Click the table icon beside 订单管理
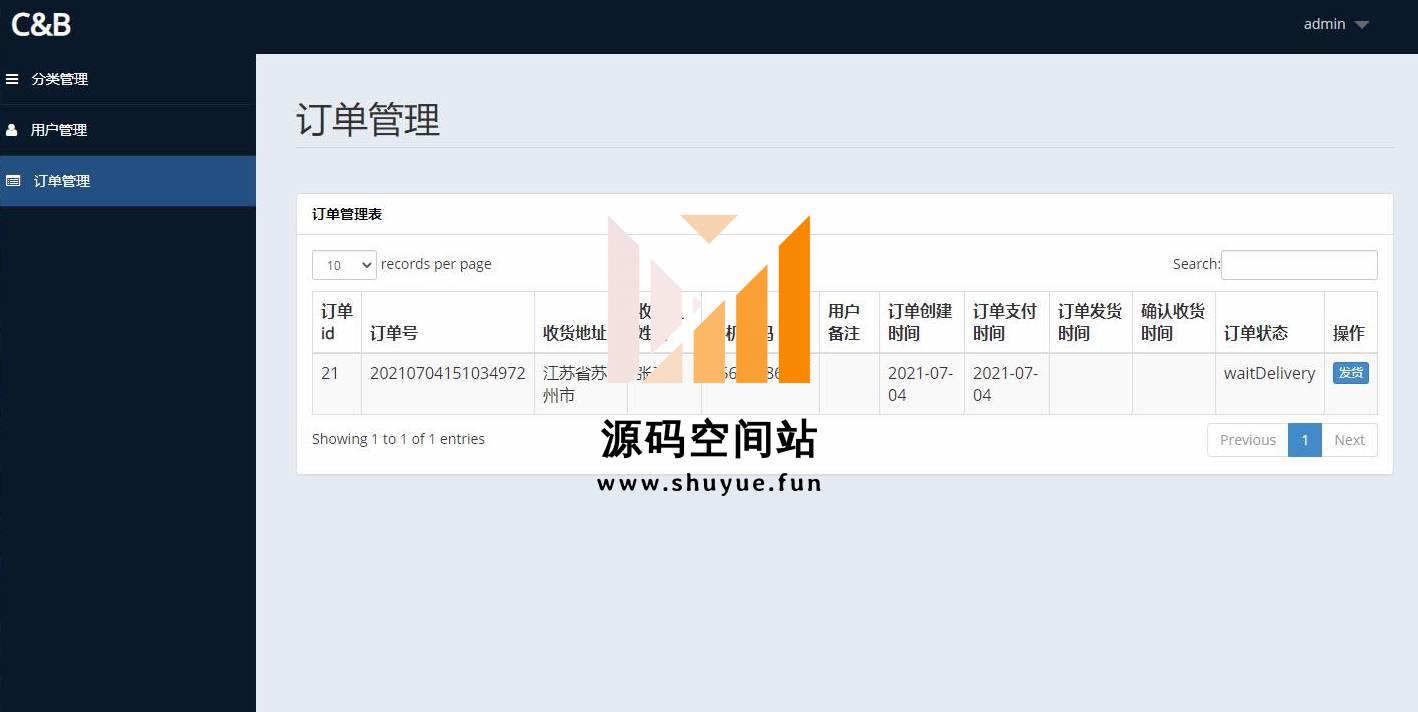Viewport: 1418px width, 712px height. coord(13,181)
